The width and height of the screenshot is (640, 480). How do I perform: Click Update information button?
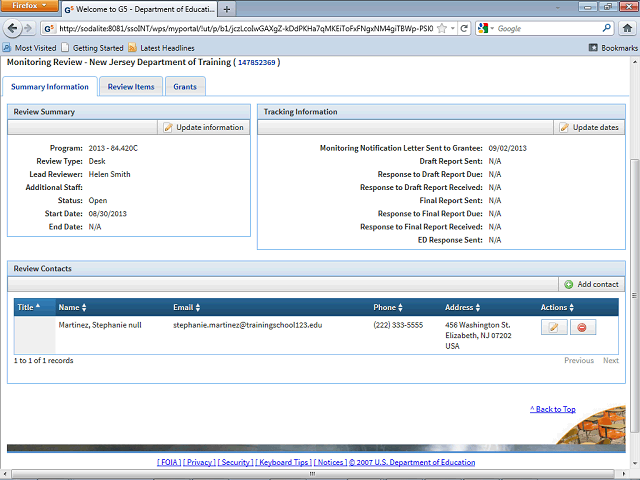coord(203,127)
